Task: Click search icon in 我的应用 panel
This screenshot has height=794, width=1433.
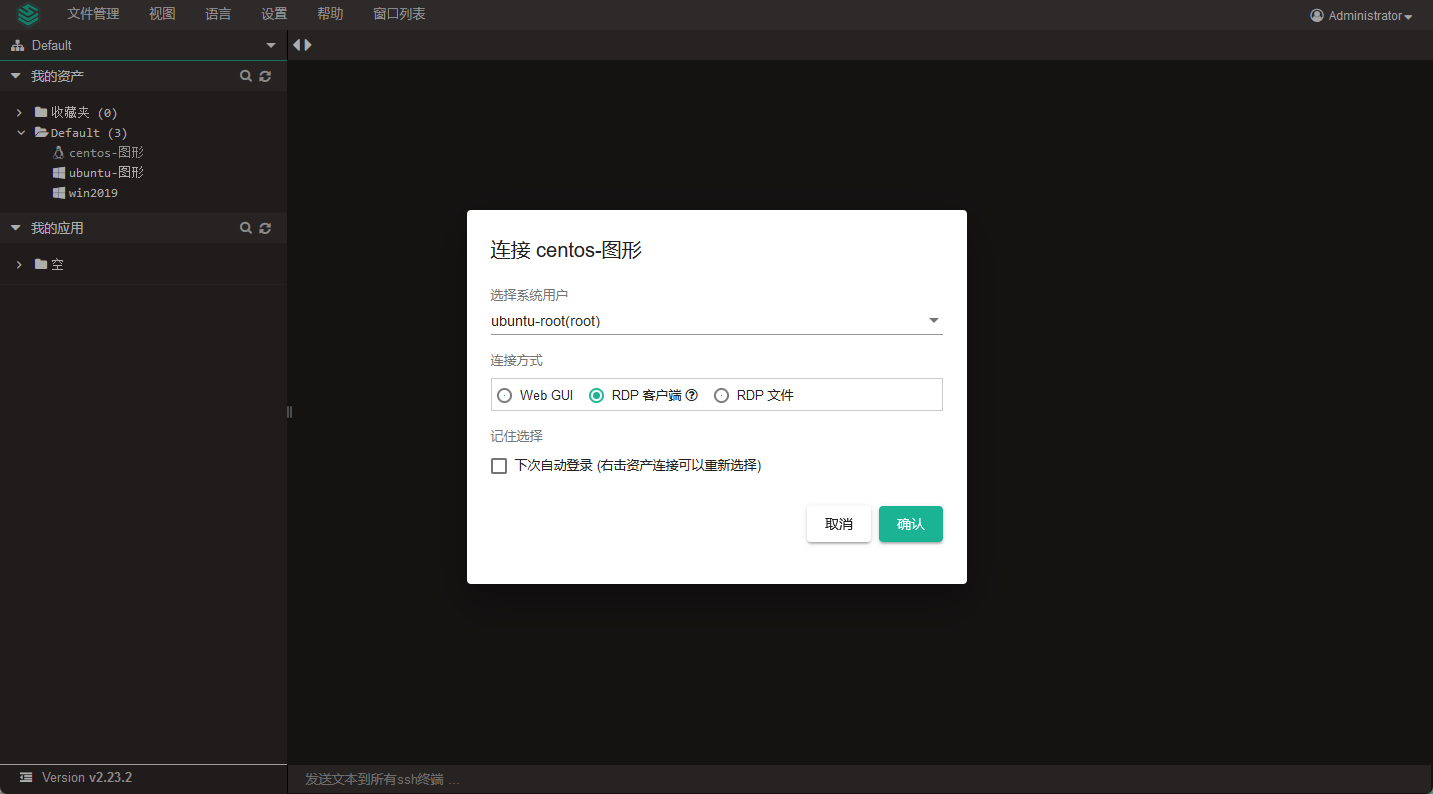Action: coord(246,228)
